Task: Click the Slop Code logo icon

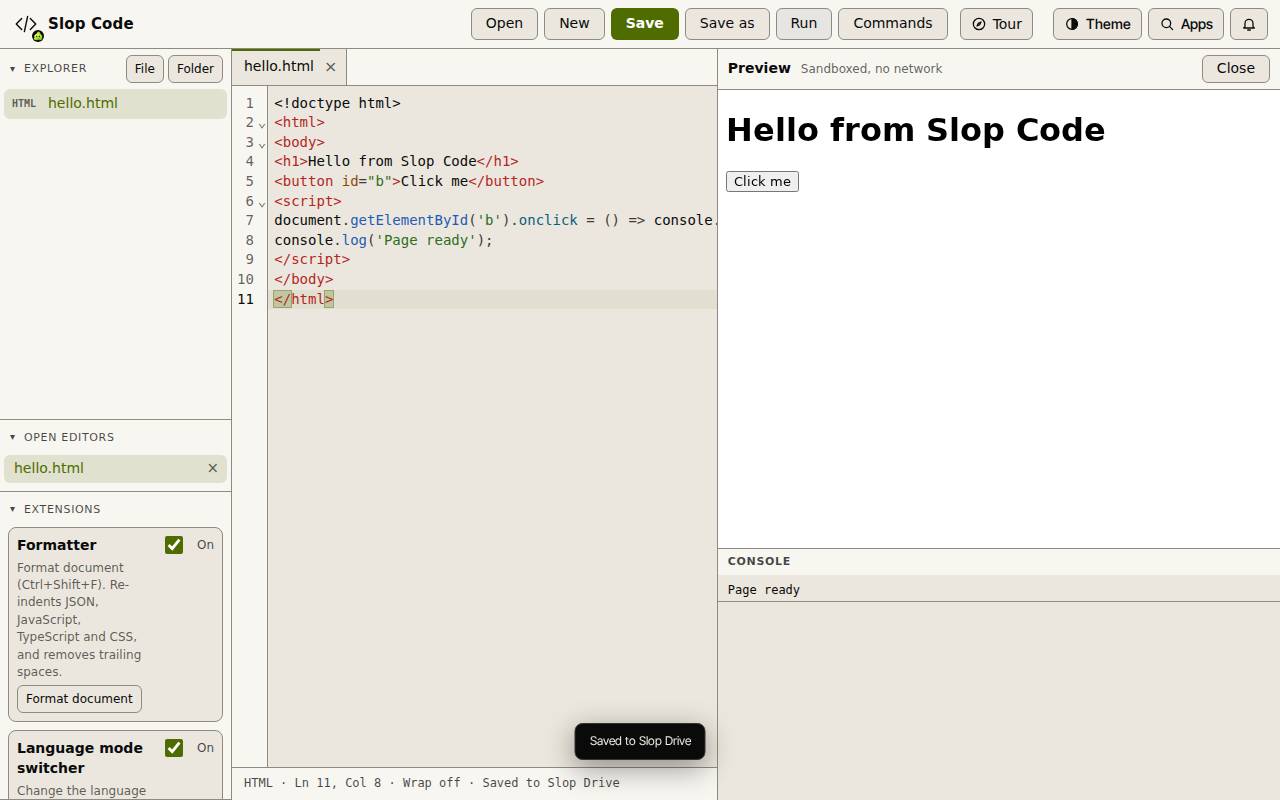Action: 27,24
